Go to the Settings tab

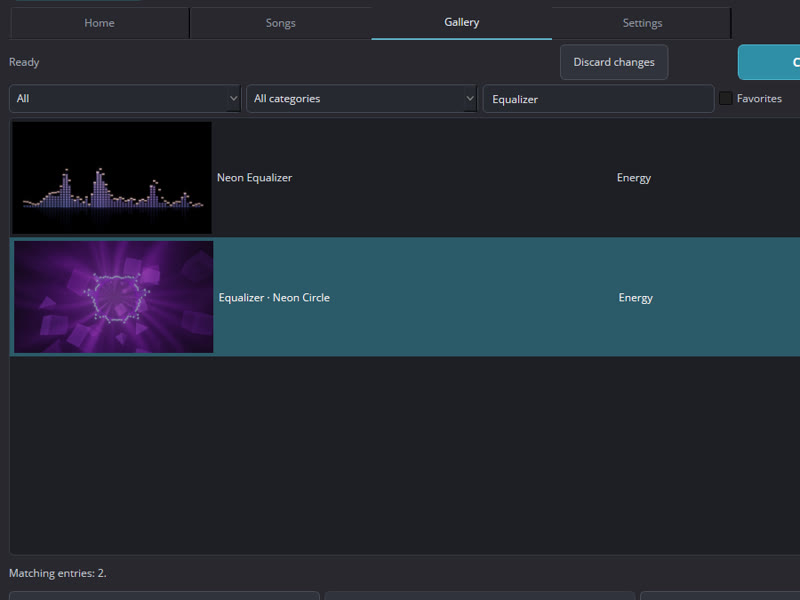[642, 23]
